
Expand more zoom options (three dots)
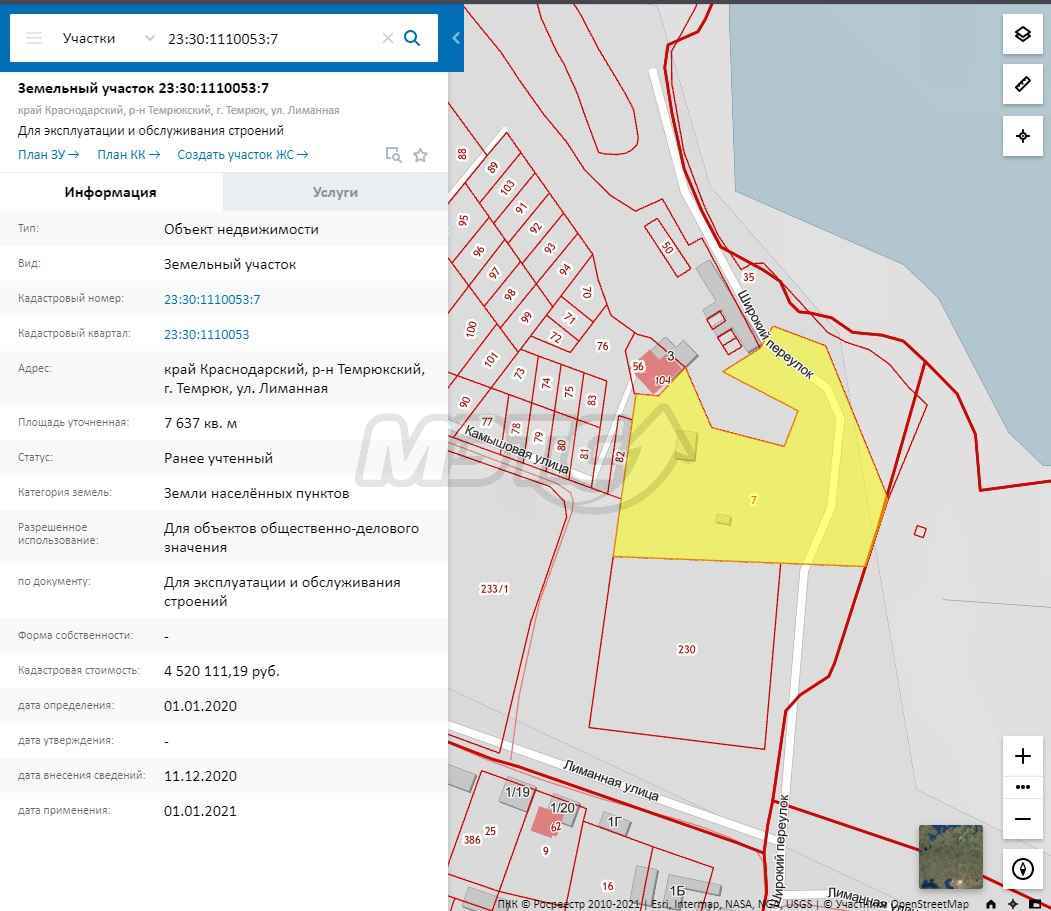tap(1022, 787)
